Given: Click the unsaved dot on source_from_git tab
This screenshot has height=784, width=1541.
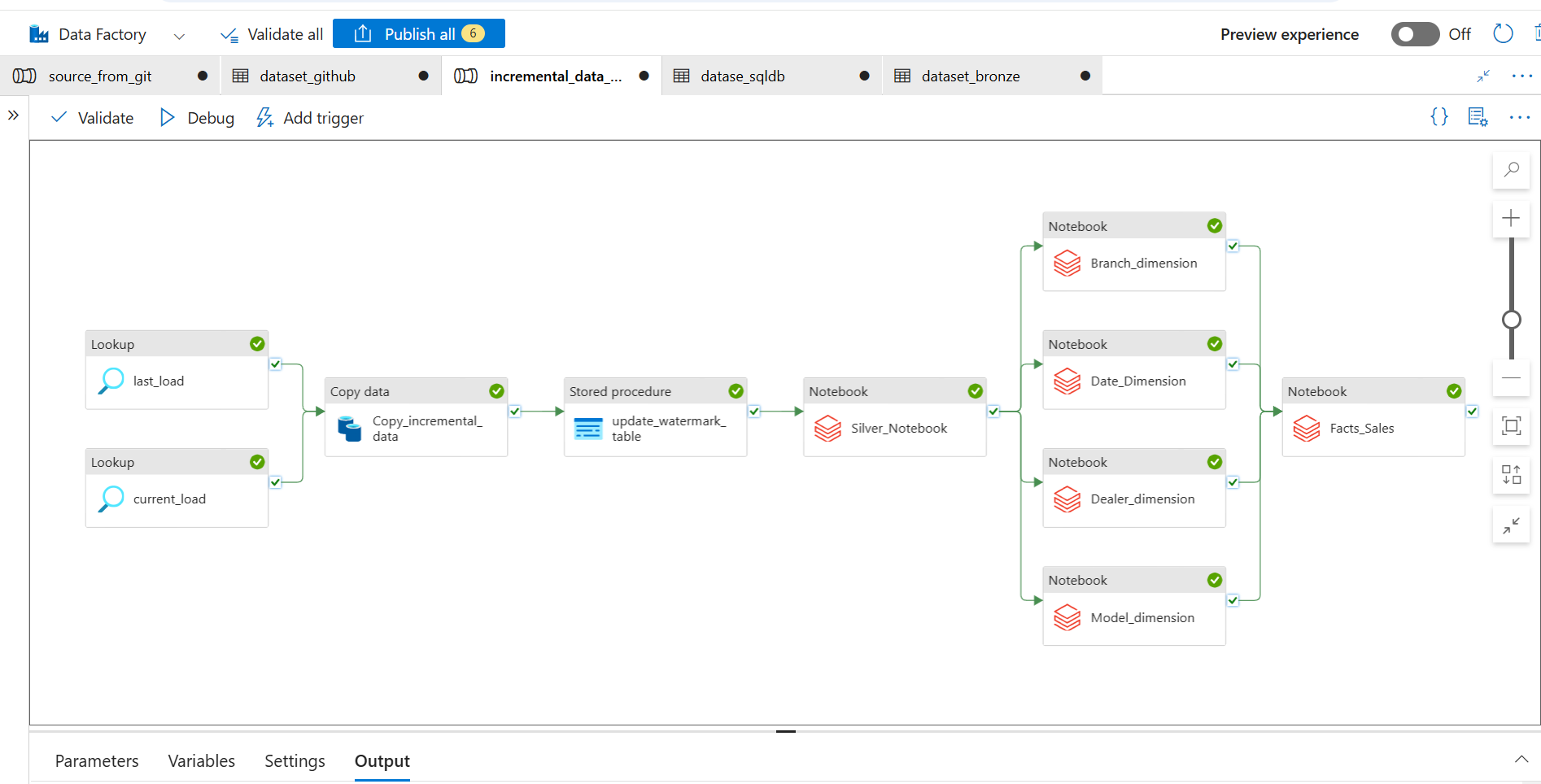Looking at the screenshot, I should [x=203, y=76].
